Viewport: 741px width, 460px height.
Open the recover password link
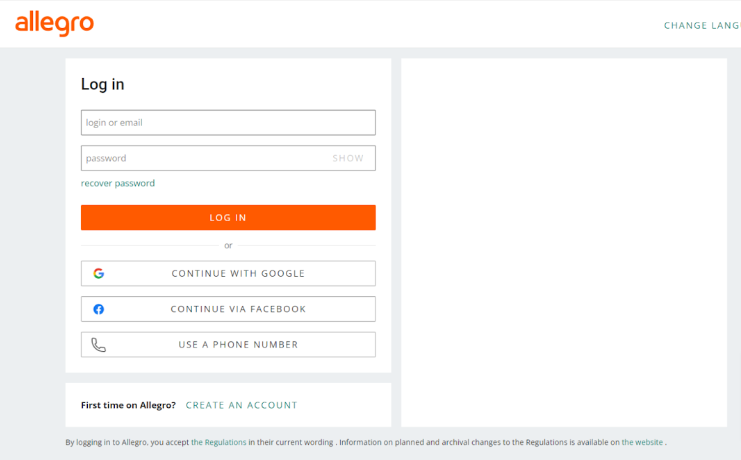(x=118, y=183)
